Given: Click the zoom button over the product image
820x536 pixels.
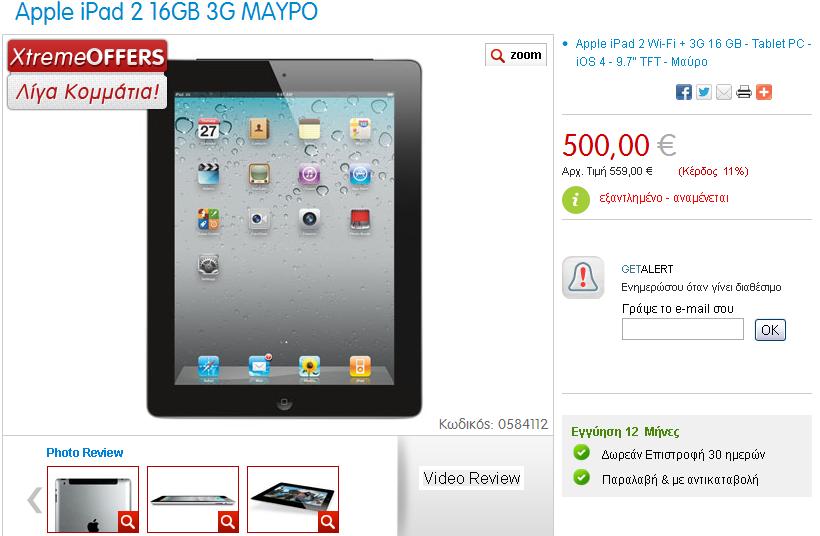Looking at the screenshot, I should [x=516, y=55].
